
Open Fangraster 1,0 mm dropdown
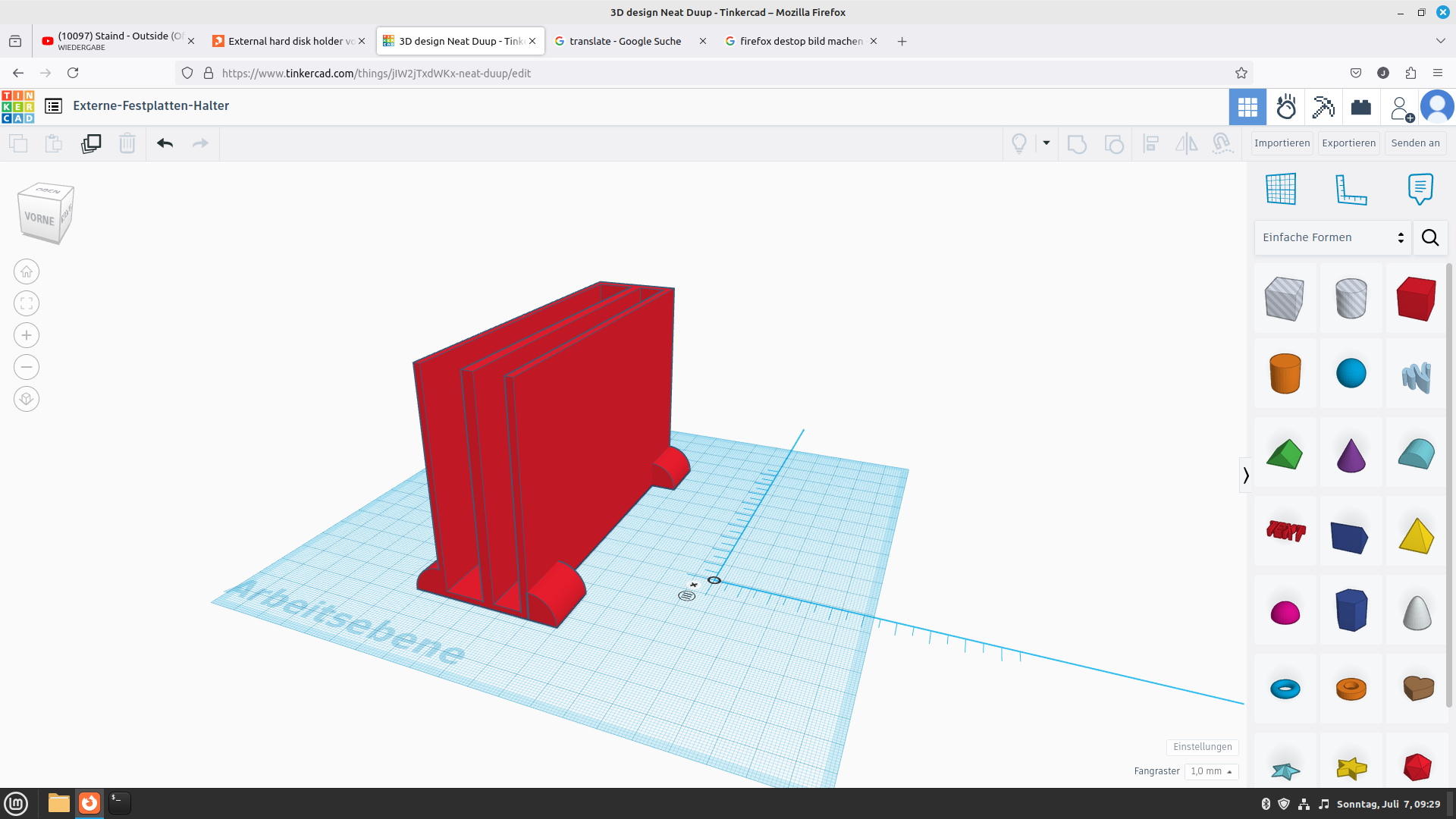point(1211,771)
